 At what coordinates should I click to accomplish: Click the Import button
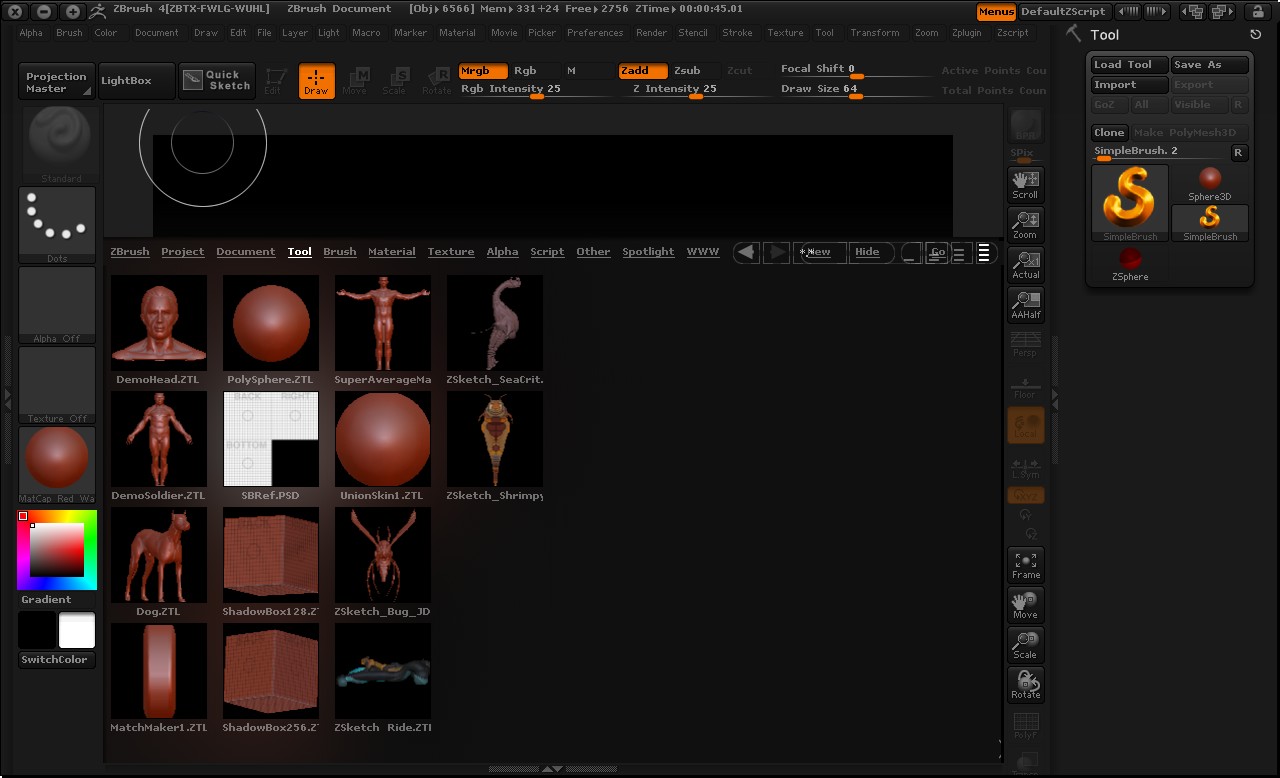coord(1130,85)
